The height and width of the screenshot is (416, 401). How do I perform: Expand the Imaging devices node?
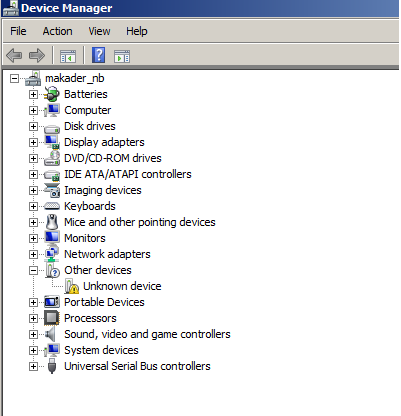point(33,190)
